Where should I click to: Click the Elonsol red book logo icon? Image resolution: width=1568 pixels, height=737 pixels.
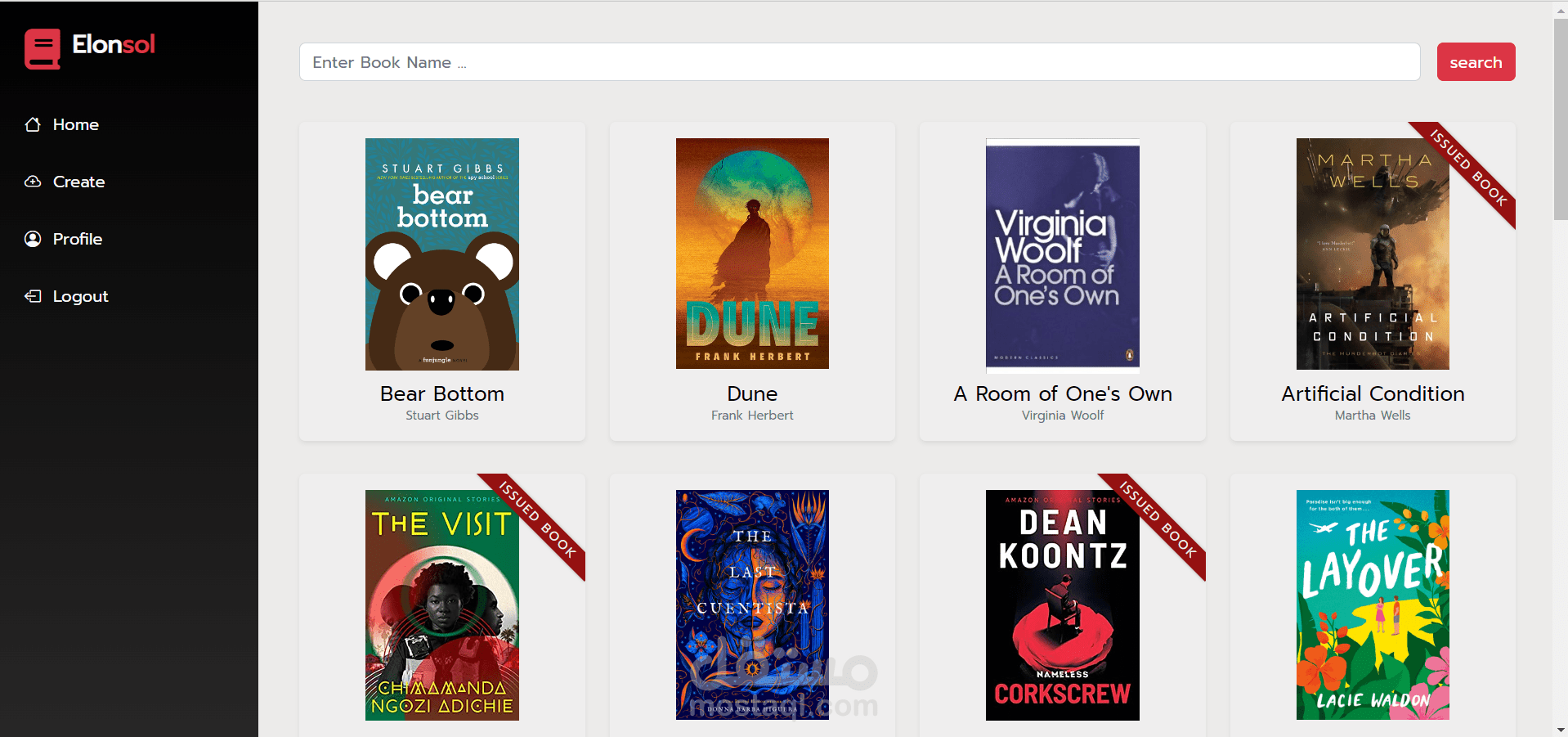point(43,49)
